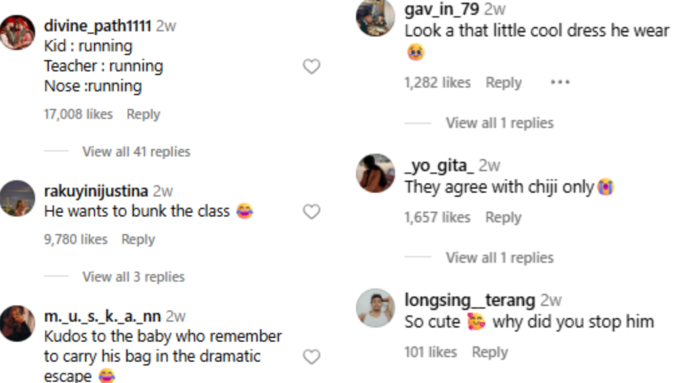This screenshot has width=680, height=383.
Task: Tap heart on m._u._s._k._a._nn comment
Action: [311, 357]
